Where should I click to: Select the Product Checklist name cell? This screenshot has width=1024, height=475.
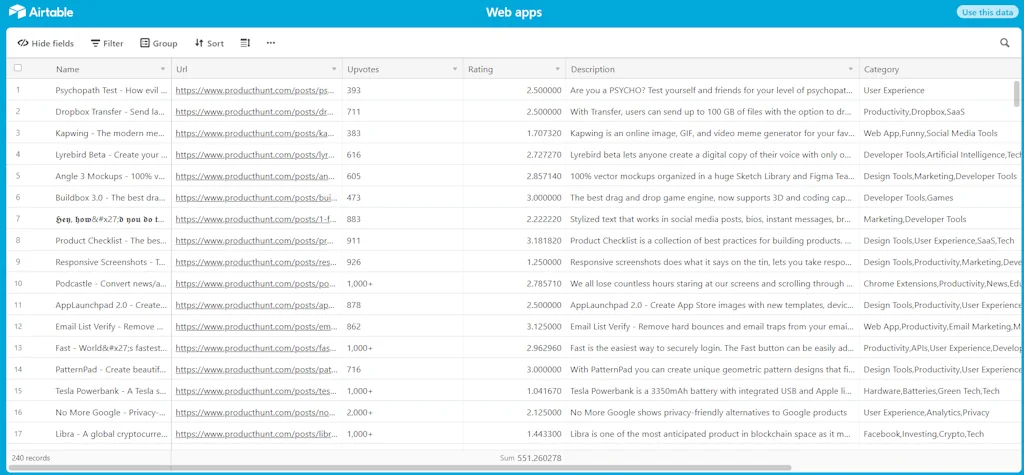pyautogui.click(x=111, y=240)
